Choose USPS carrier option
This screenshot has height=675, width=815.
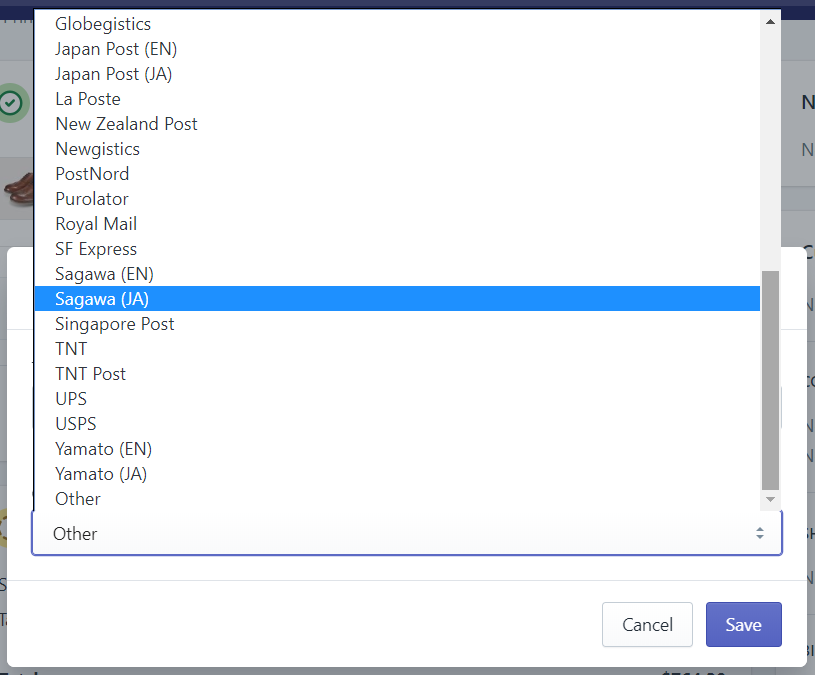[x=397, y=423]
